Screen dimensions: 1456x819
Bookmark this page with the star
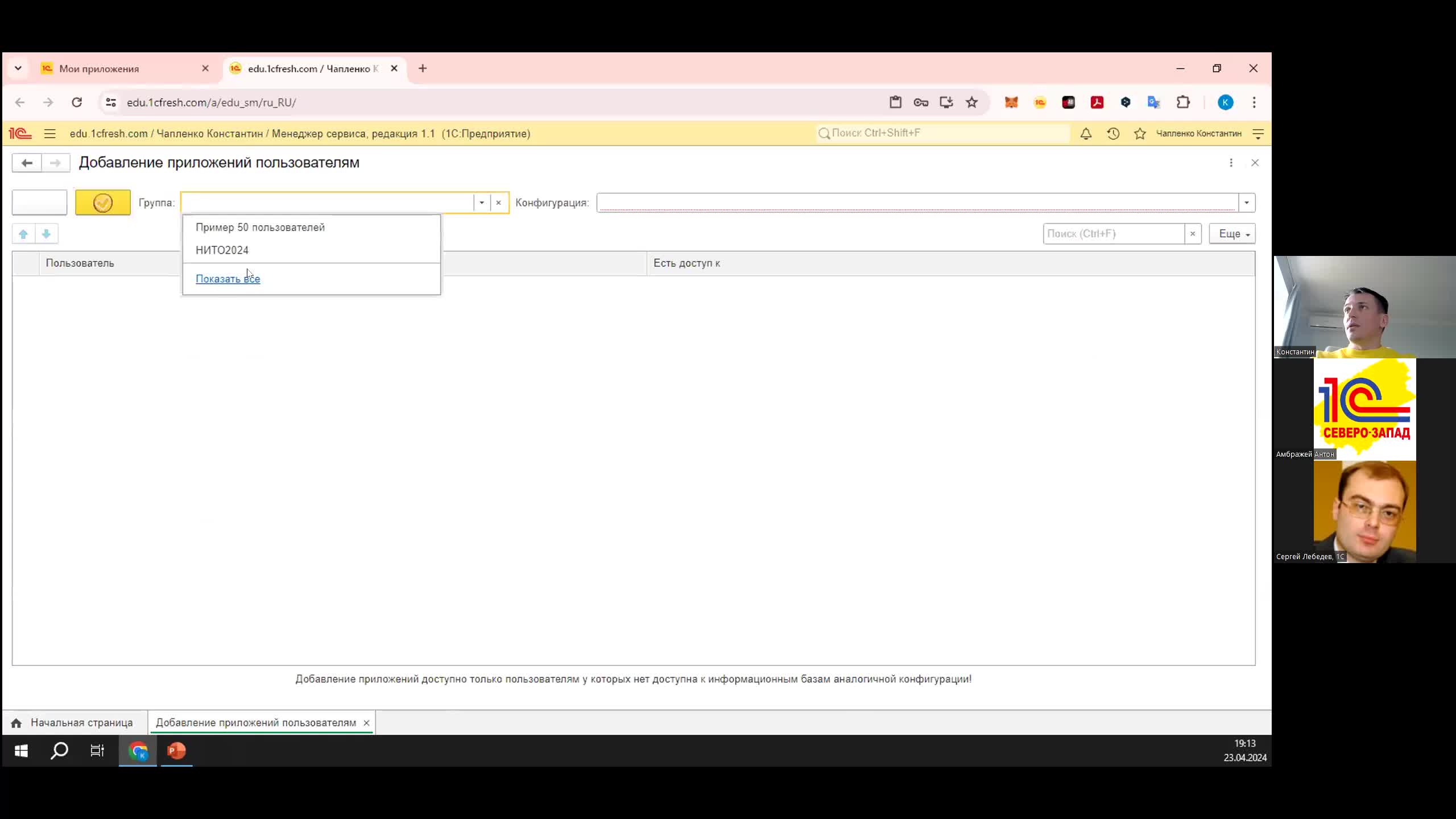[x=972, y=102]
